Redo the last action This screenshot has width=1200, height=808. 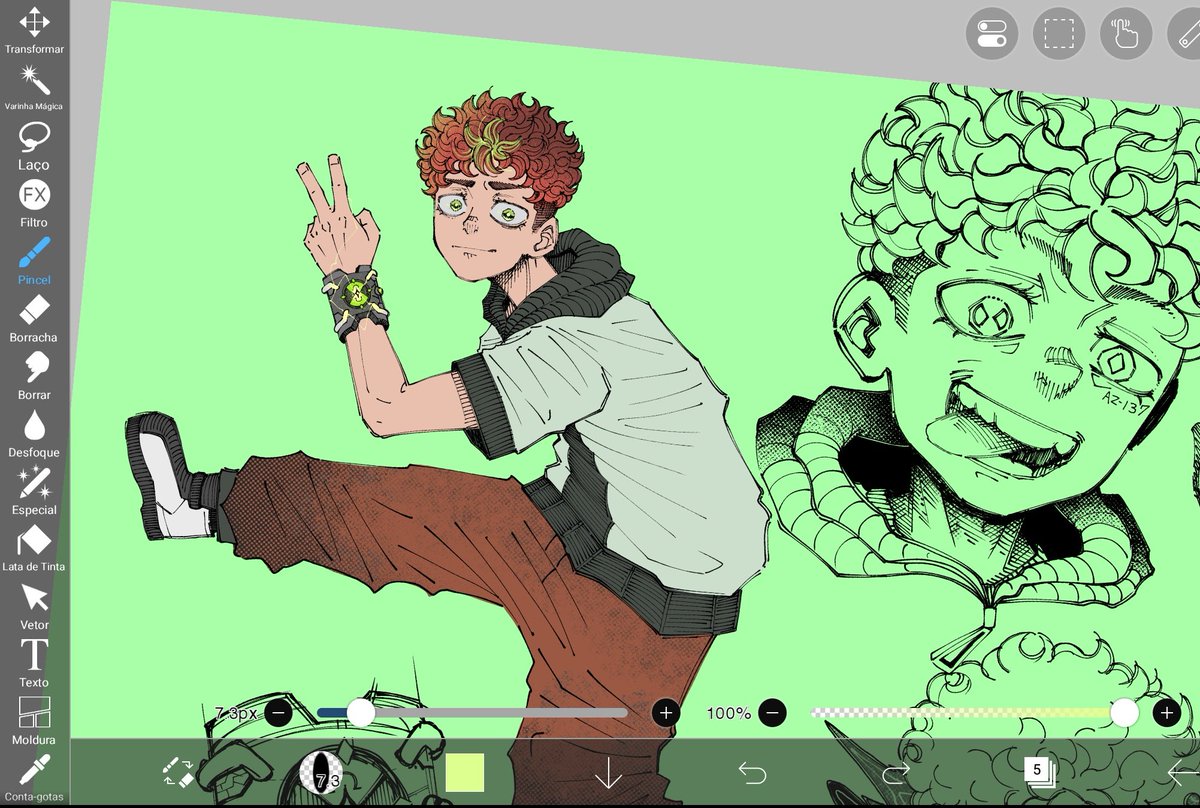(x=895, y=772)
